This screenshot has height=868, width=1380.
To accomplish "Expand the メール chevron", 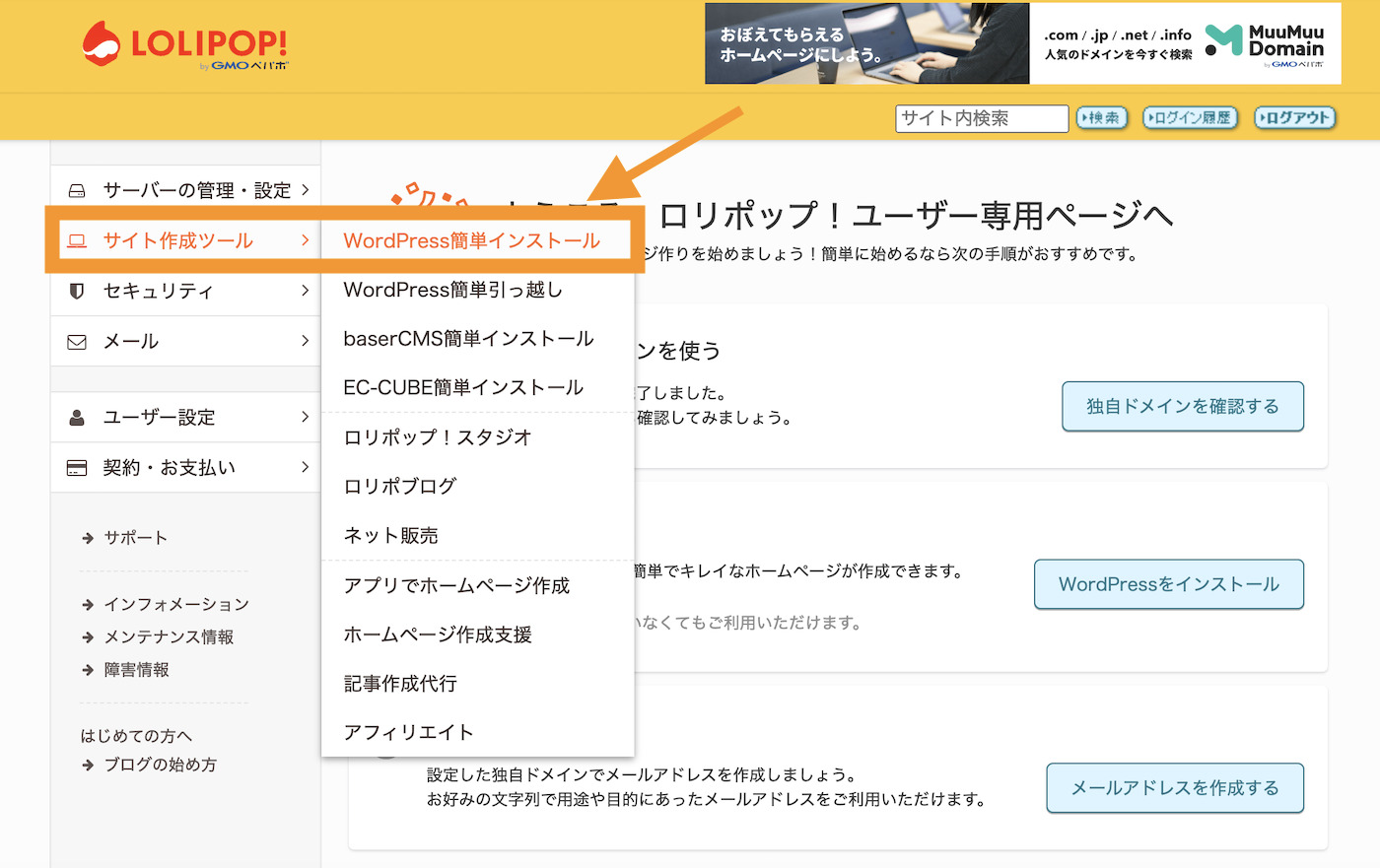I will pos(305,340).
